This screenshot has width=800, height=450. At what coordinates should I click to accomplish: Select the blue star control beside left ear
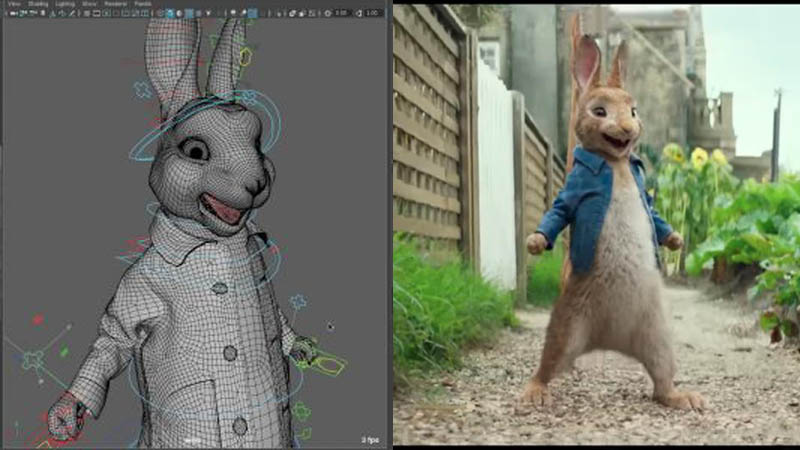pos(142,90)
